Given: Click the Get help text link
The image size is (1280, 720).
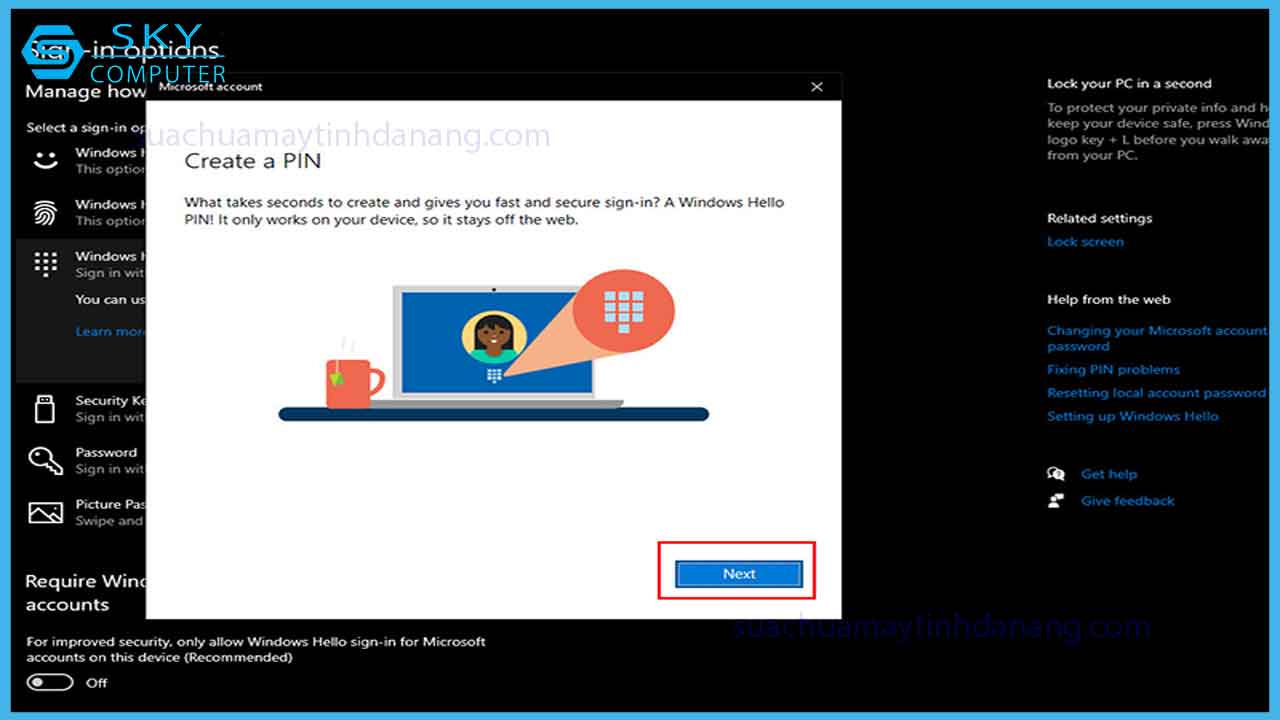Looking at the screenshot, I should [1109, 473].
